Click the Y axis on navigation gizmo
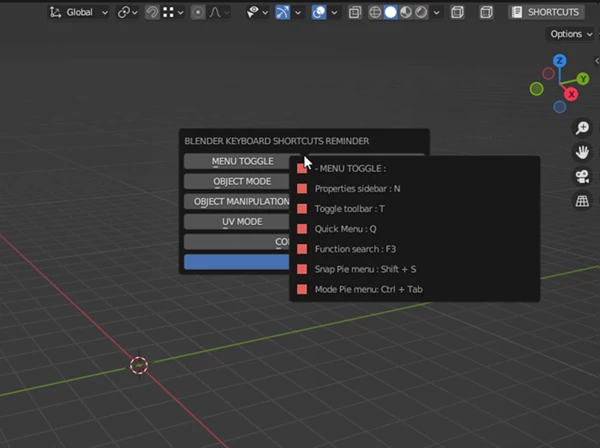 pyautogui.click(x=583, y=79)
